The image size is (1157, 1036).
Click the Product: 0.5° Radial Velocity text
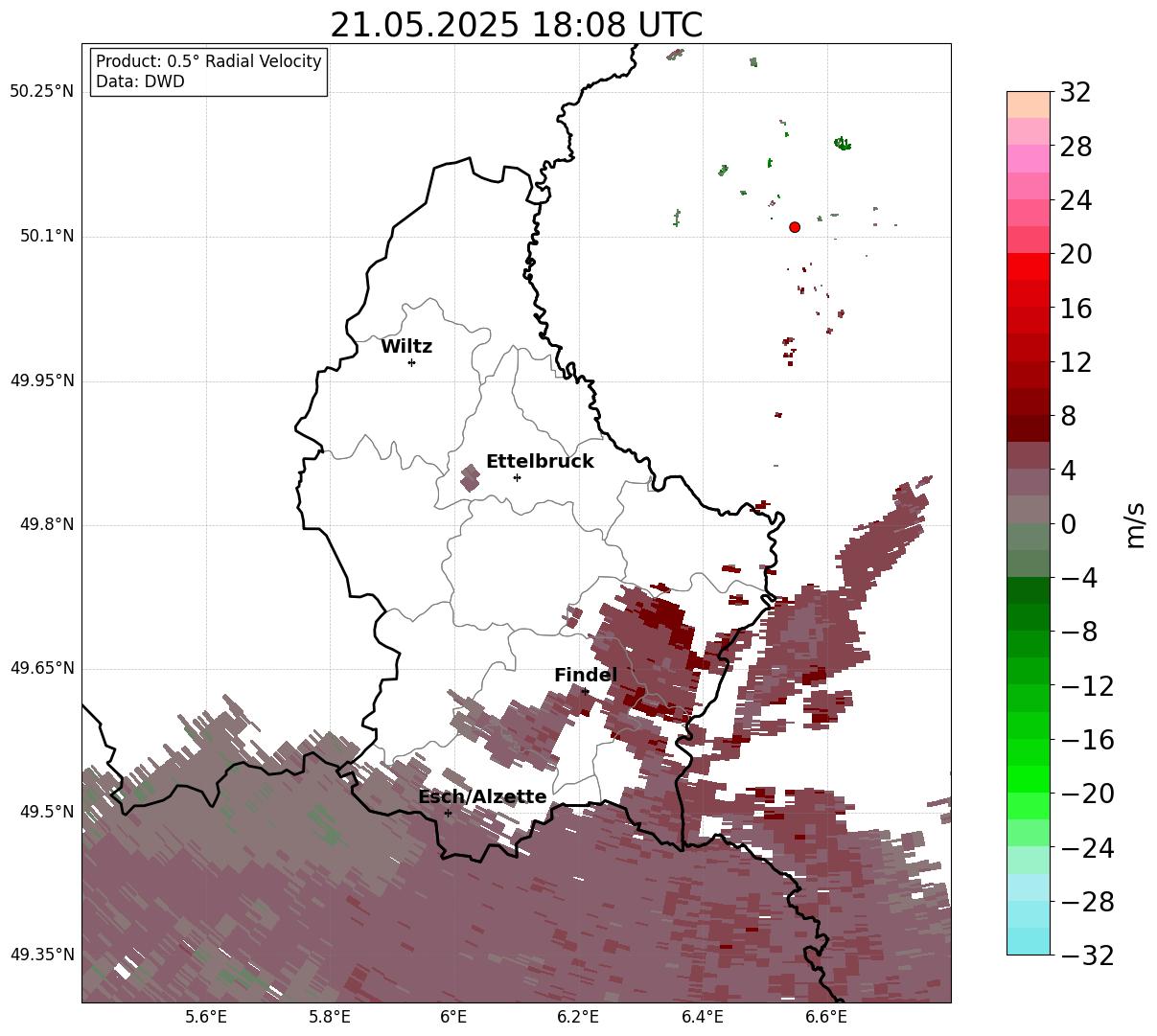[x=209, y=61]
